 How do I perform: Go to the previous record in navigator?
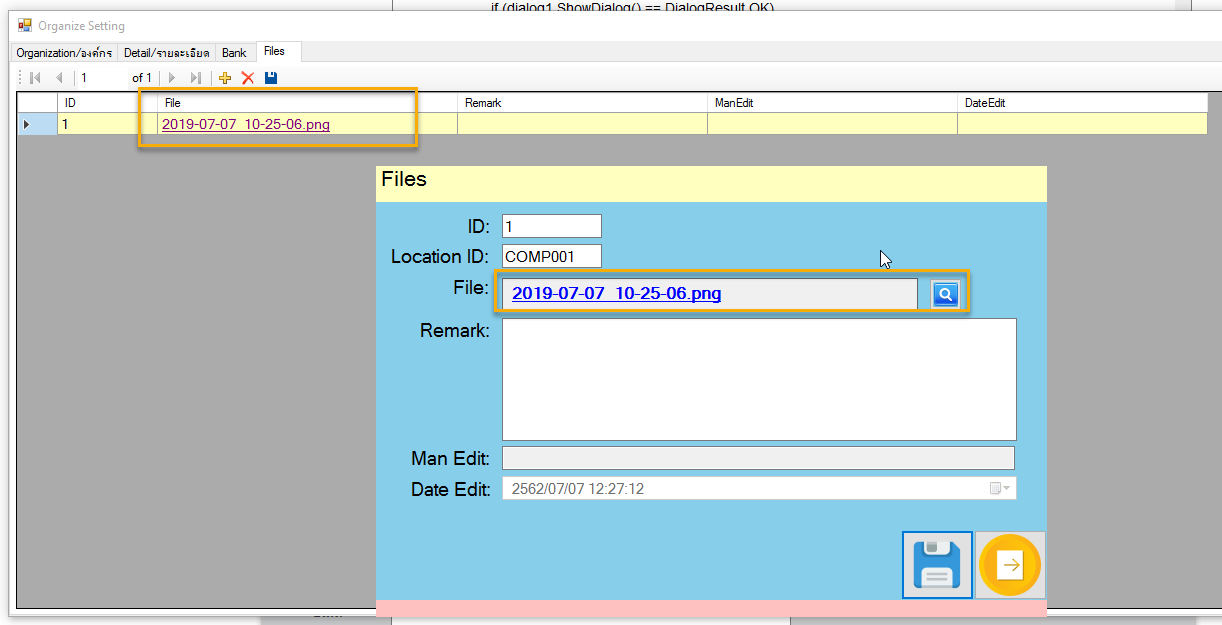tap(59, 78)
